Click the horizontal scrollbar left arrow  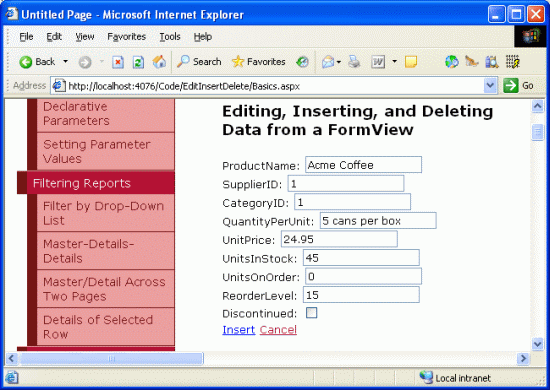click(11, 358)
